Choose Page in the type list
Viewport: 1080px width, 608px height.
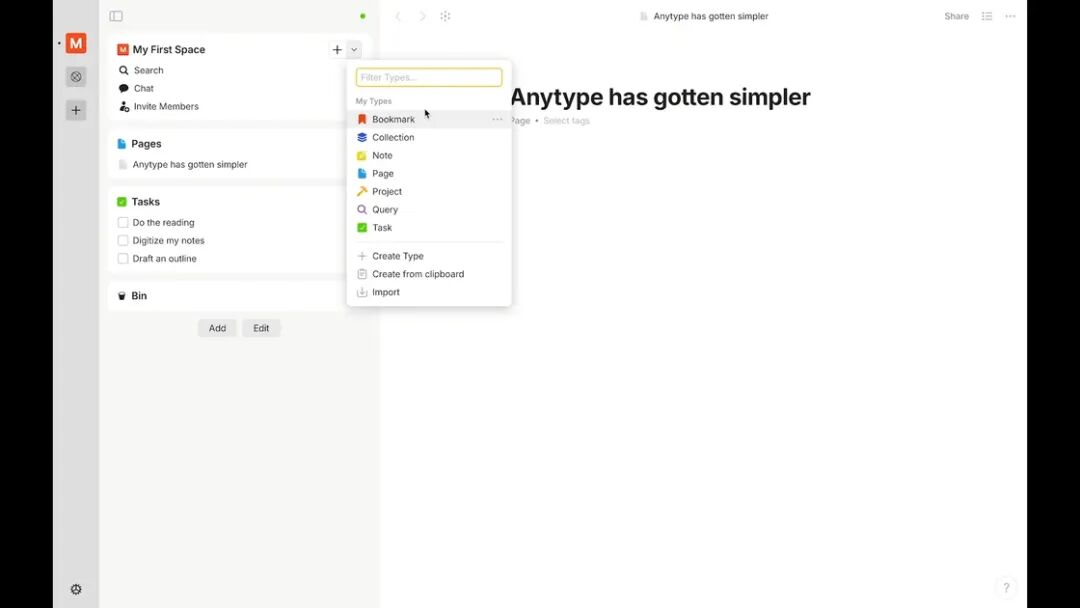click(429, 174)
